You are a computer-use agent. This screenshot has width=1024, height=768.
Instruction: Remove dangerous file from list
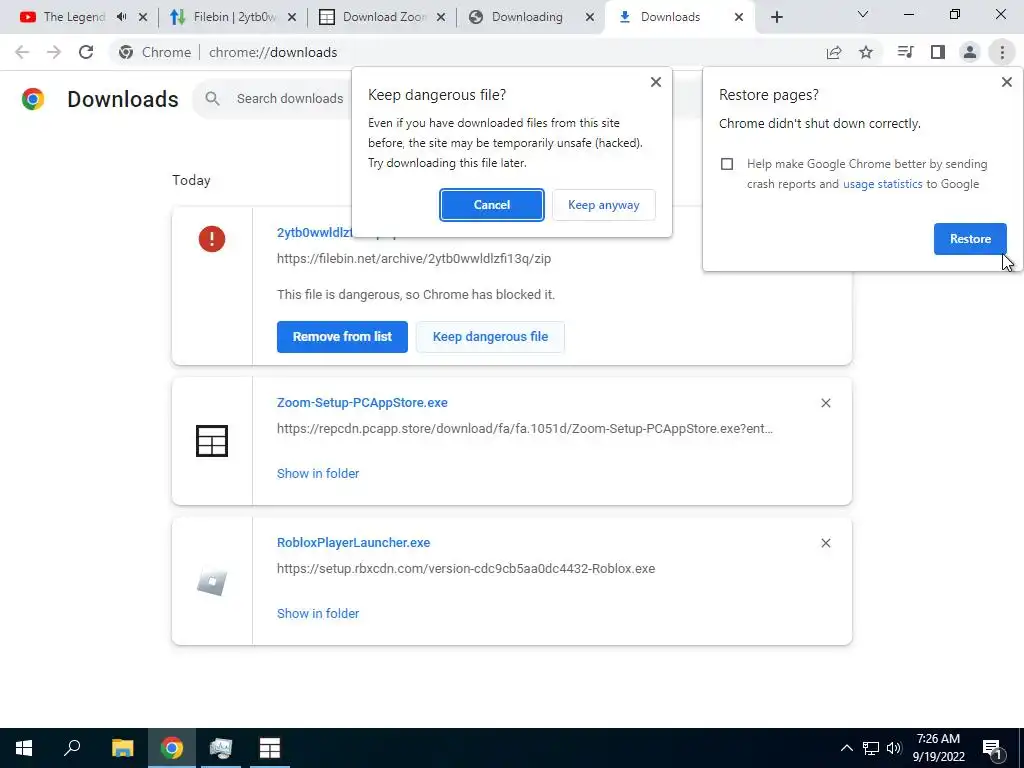click(342, 337)
